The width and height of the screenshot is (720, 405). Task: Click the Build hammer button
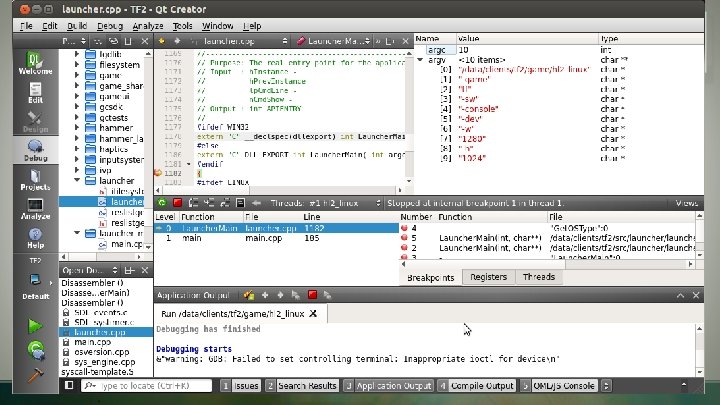pyautogui.click(x=35, y=375)
